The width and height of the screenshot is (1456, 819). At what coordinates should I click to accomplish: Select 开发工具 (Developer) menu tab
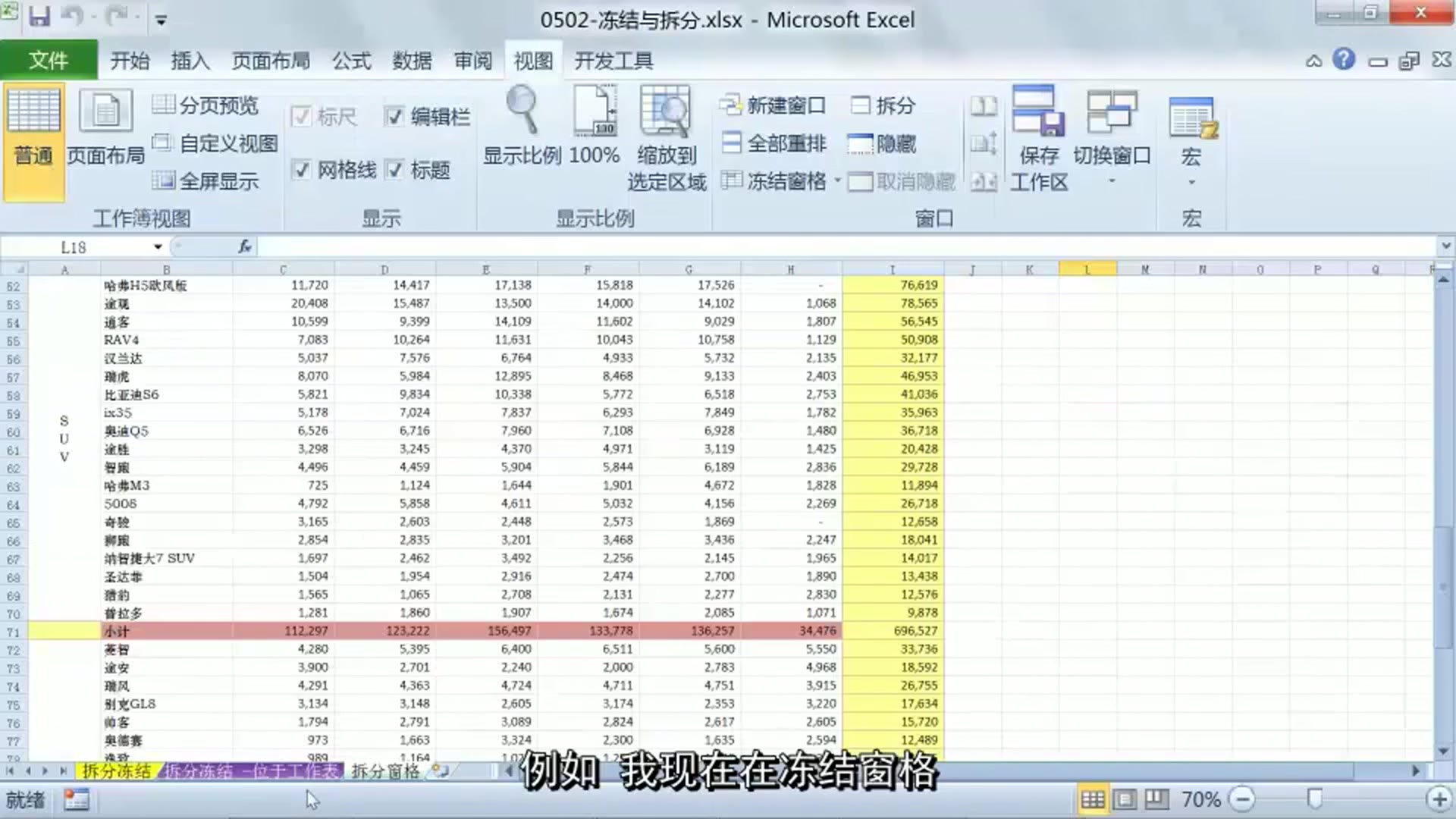(x=614, y=60)
